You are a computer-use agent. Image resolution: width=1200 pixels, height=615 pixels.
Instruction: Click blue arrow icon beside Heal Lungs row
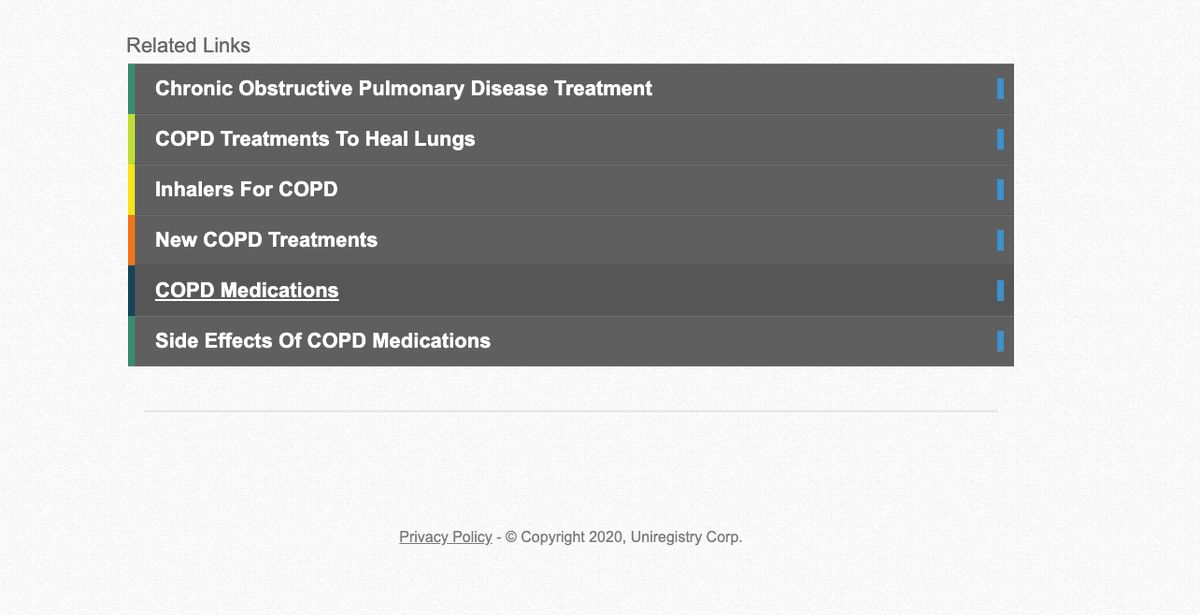pyautogui.click(x=1000, y=139)
